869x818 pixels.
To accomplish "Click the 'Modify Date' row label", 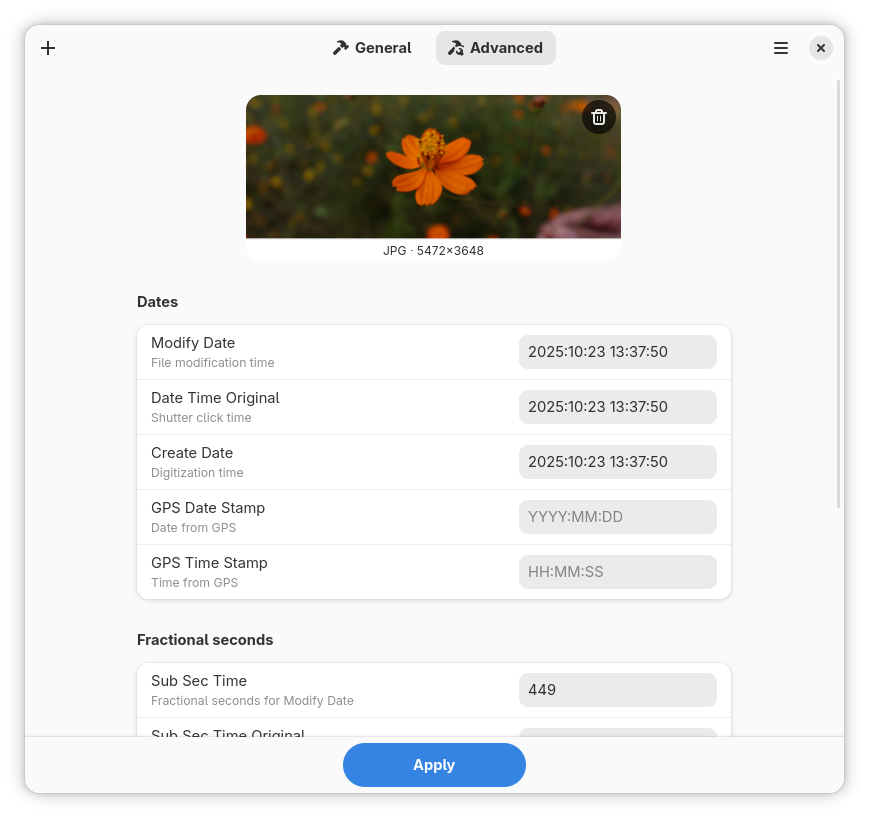I will 193,343.
